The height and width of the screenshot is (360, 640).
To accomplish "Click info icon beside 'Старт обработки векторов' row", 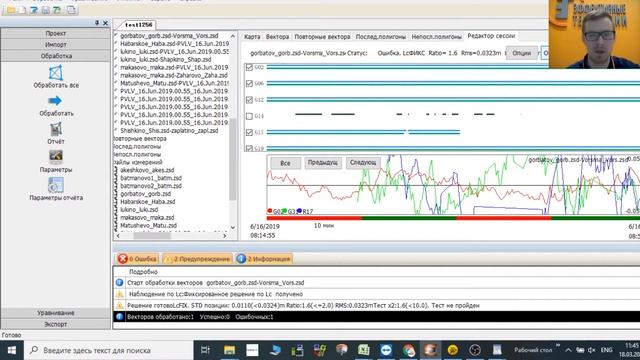I will coord(120,282).
